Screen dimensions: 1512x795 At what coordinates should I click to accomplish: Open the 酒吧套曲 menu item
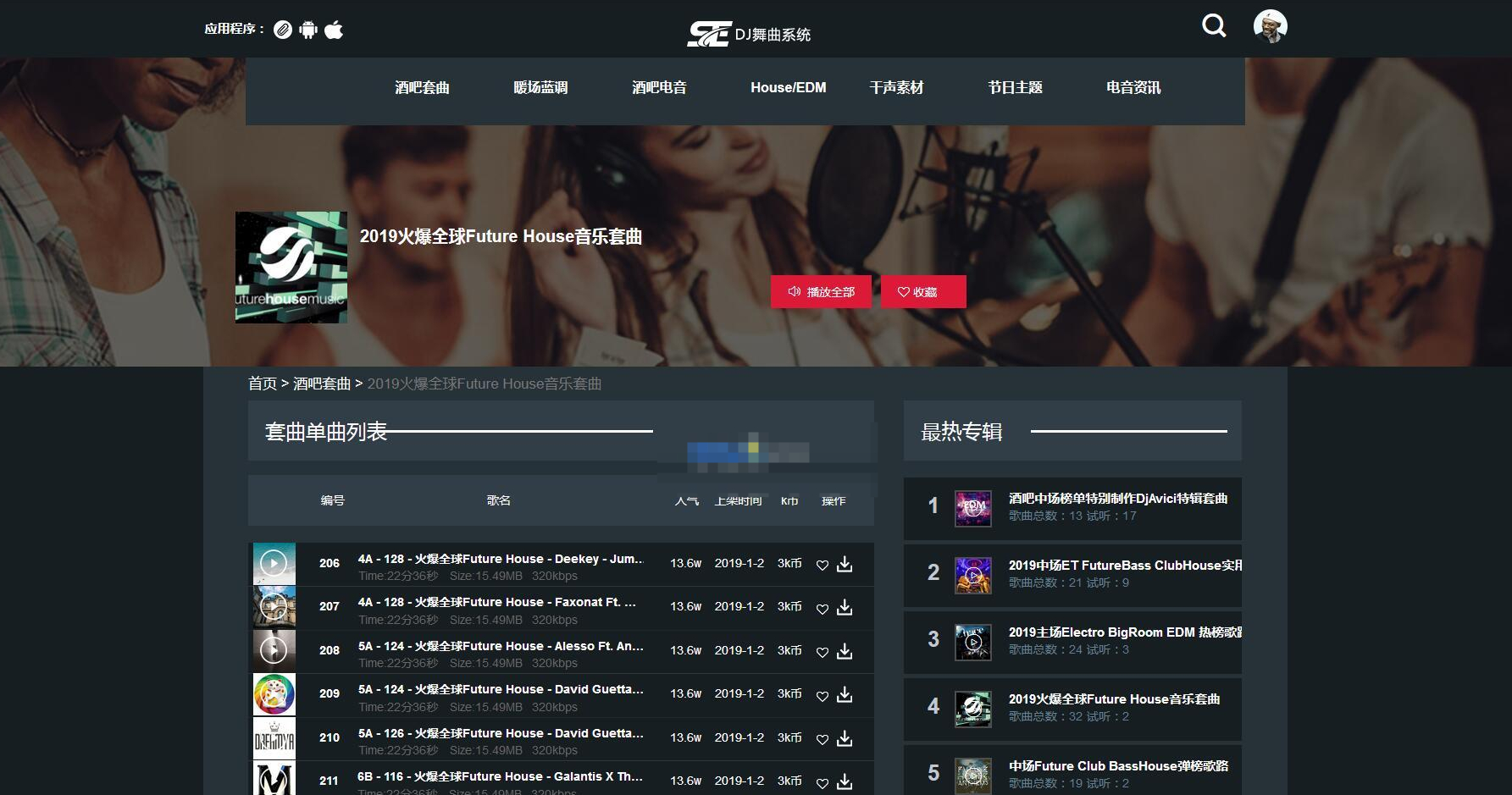[x=422, y=87]
